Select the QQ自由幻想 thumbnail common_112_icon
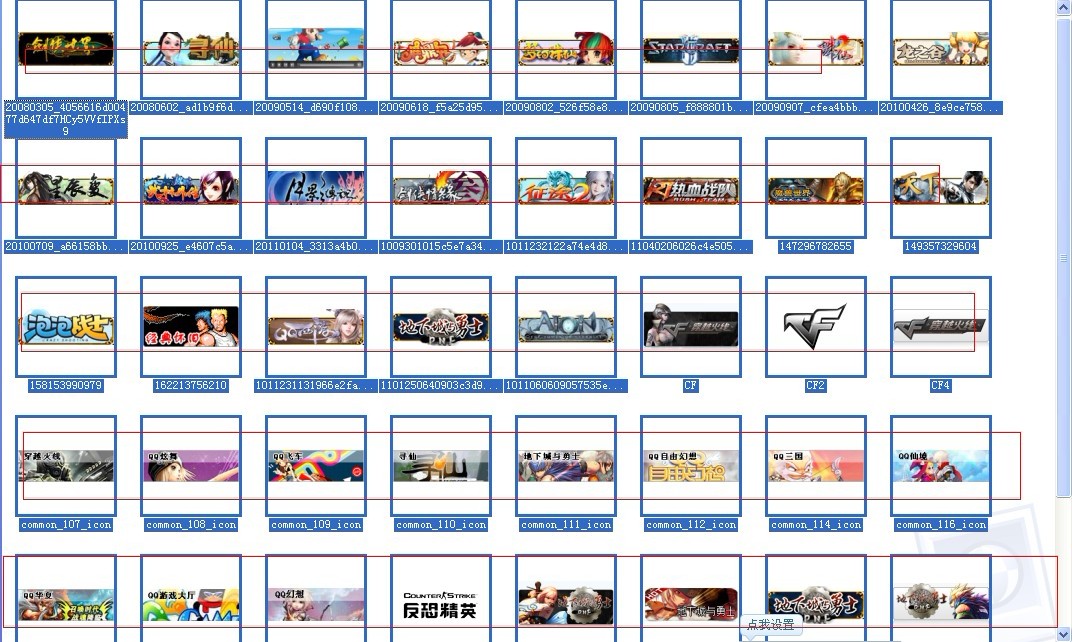Viewport: 1072px width, 642px height. (x=691, y=466)
